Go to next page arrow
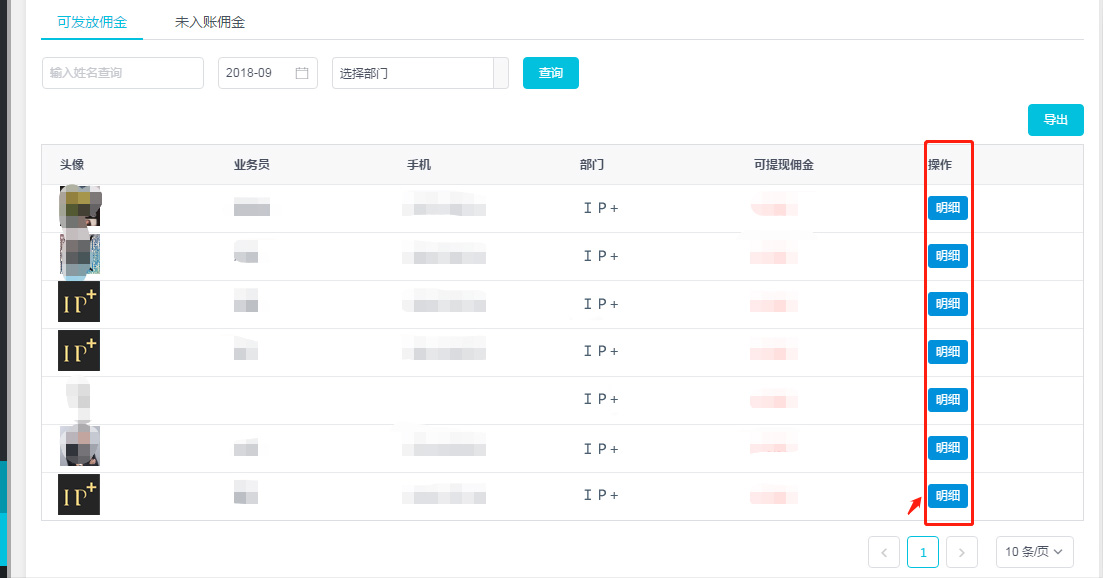Screen dimensions: 1103x578 [x=961, y=552]
